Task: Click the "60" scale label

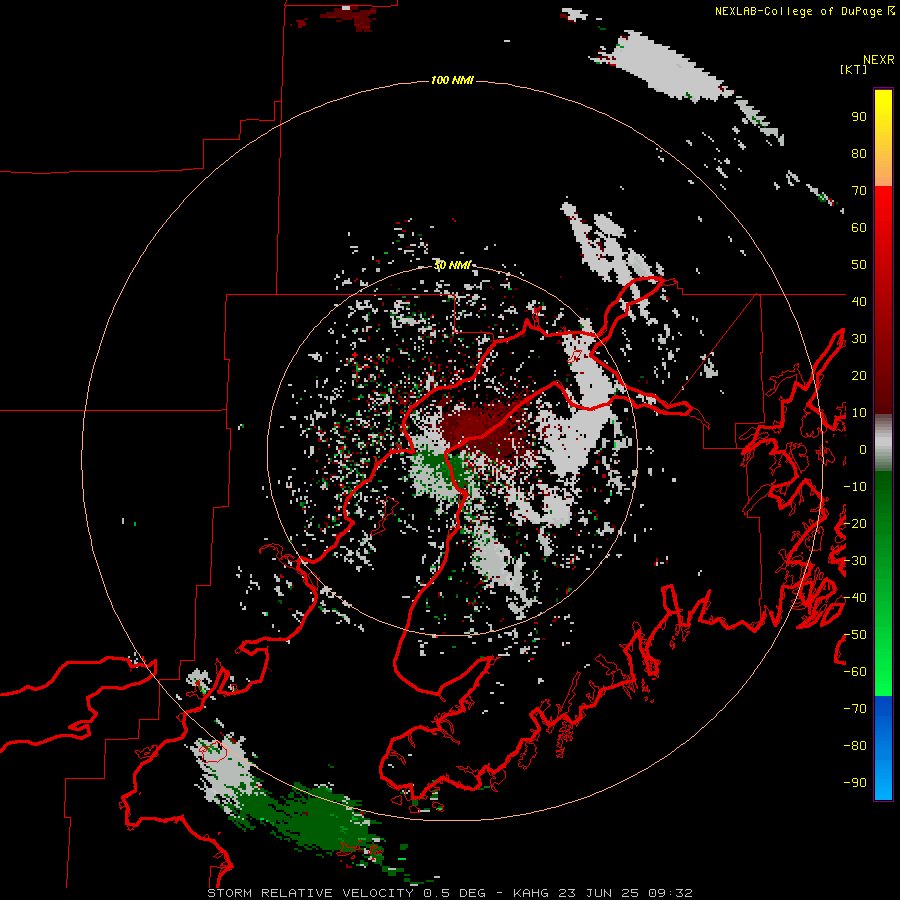Action: pos(859,227)
